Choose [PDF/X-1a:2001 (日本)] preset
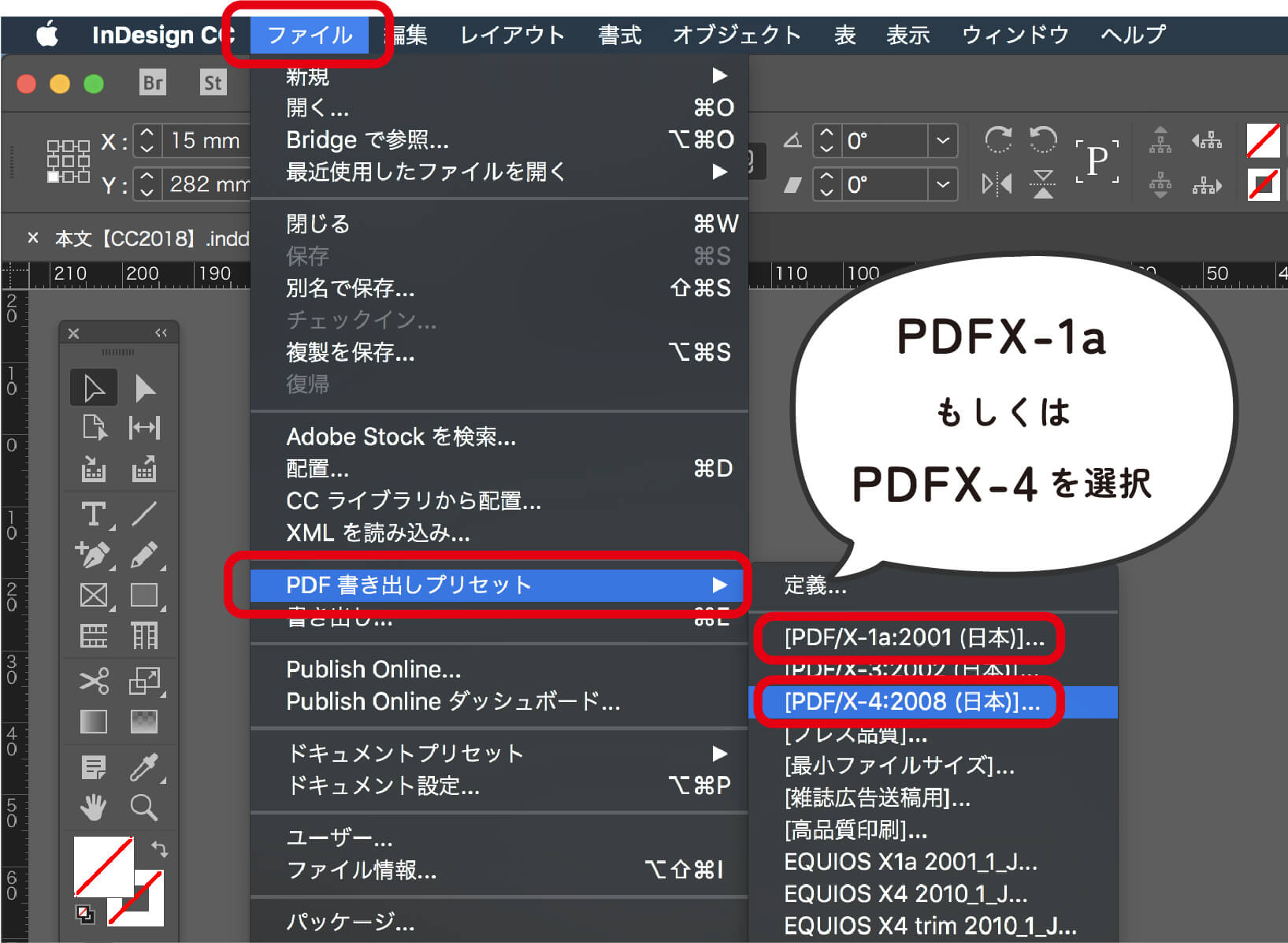The width and height of the screenshot is (1288, 943). [914, 638]
